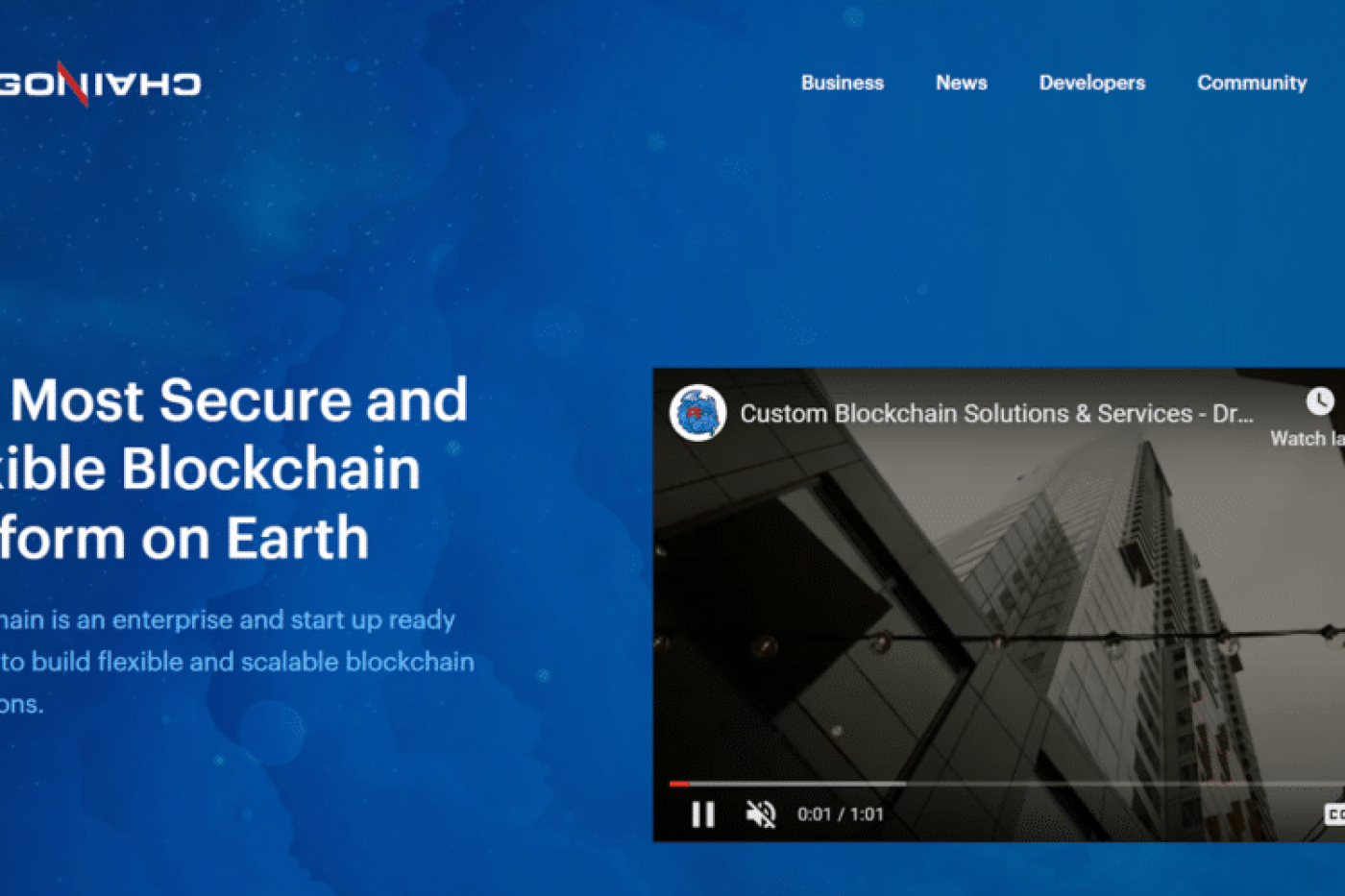The image size is (1345, 896).
Task: Click the channel avatar on the video
Action: 697,411
